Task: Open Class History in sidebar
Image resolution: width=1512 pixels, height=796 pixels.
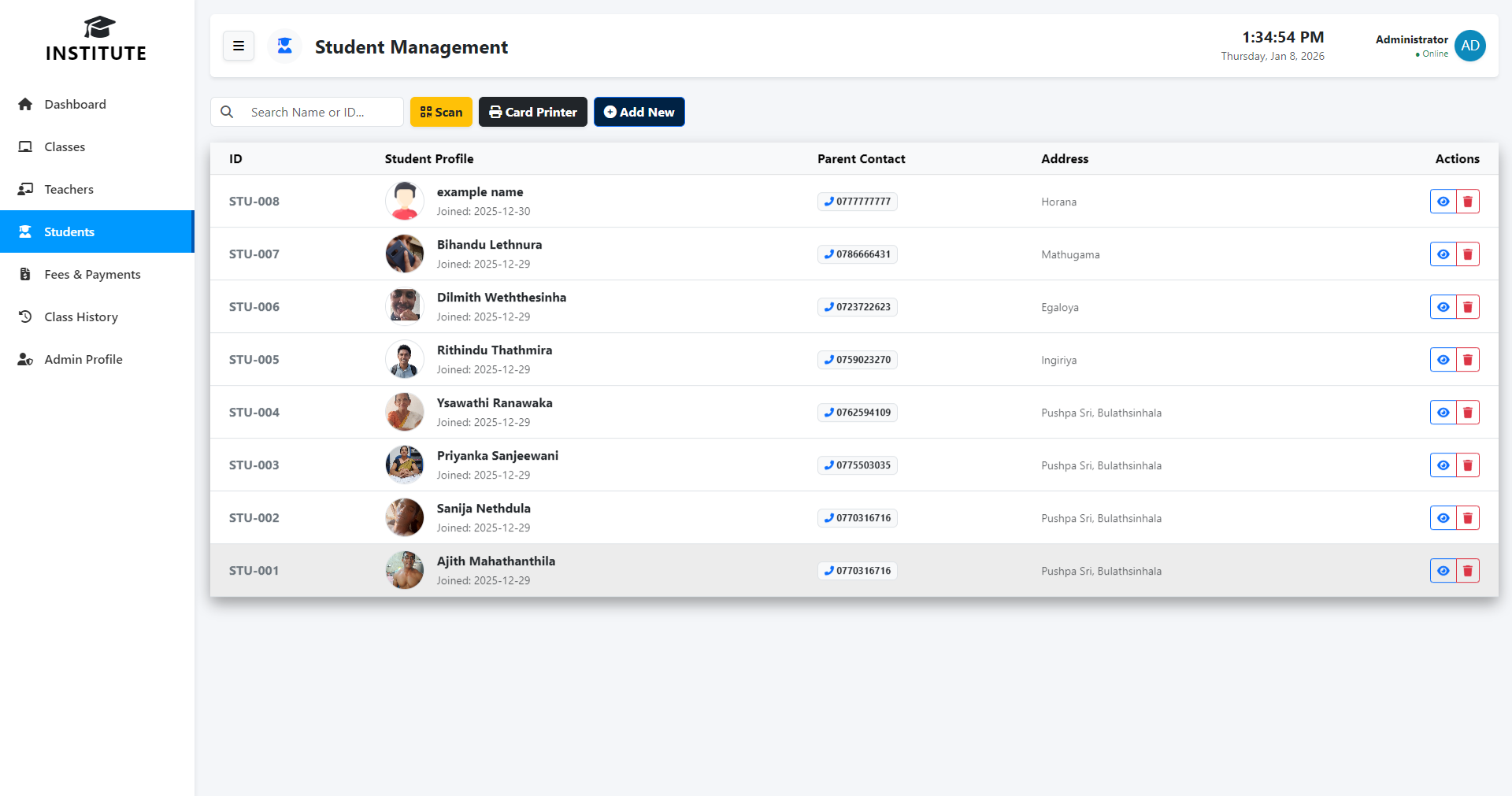Action: click(x=81, y=317)
